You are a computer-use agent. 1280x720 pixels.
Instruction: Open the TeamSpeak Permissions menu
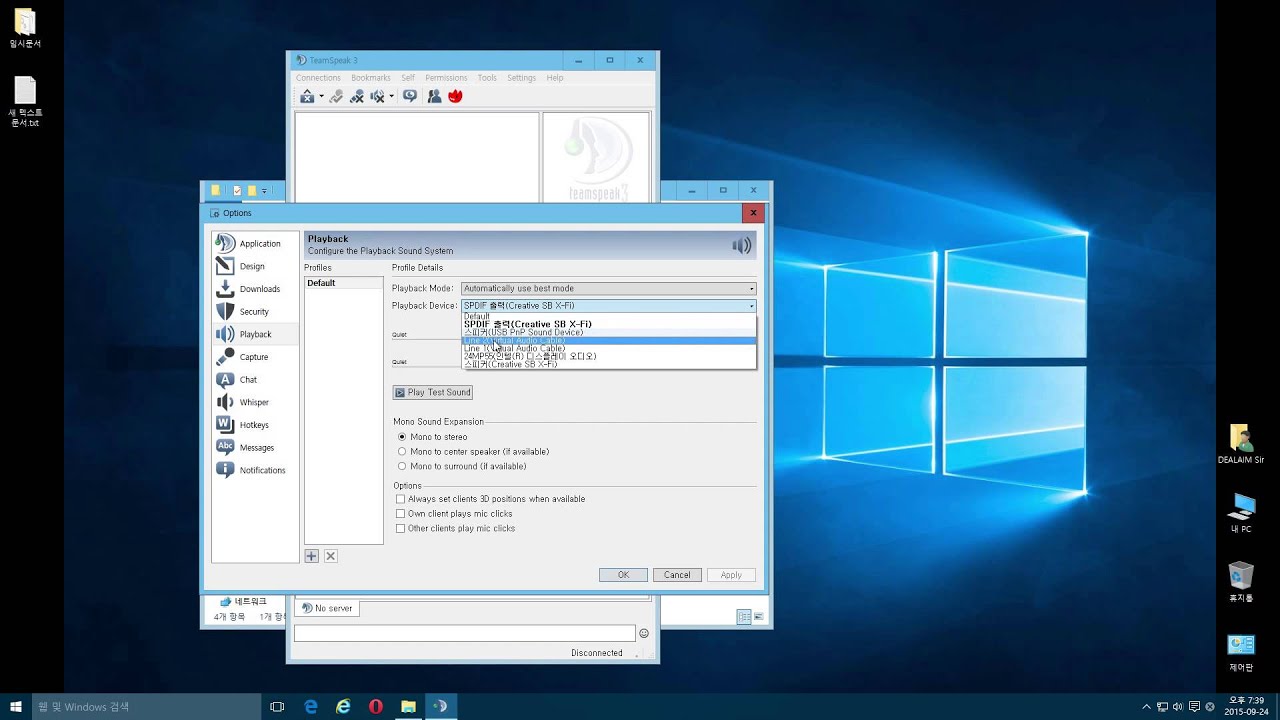coord(446,78)
